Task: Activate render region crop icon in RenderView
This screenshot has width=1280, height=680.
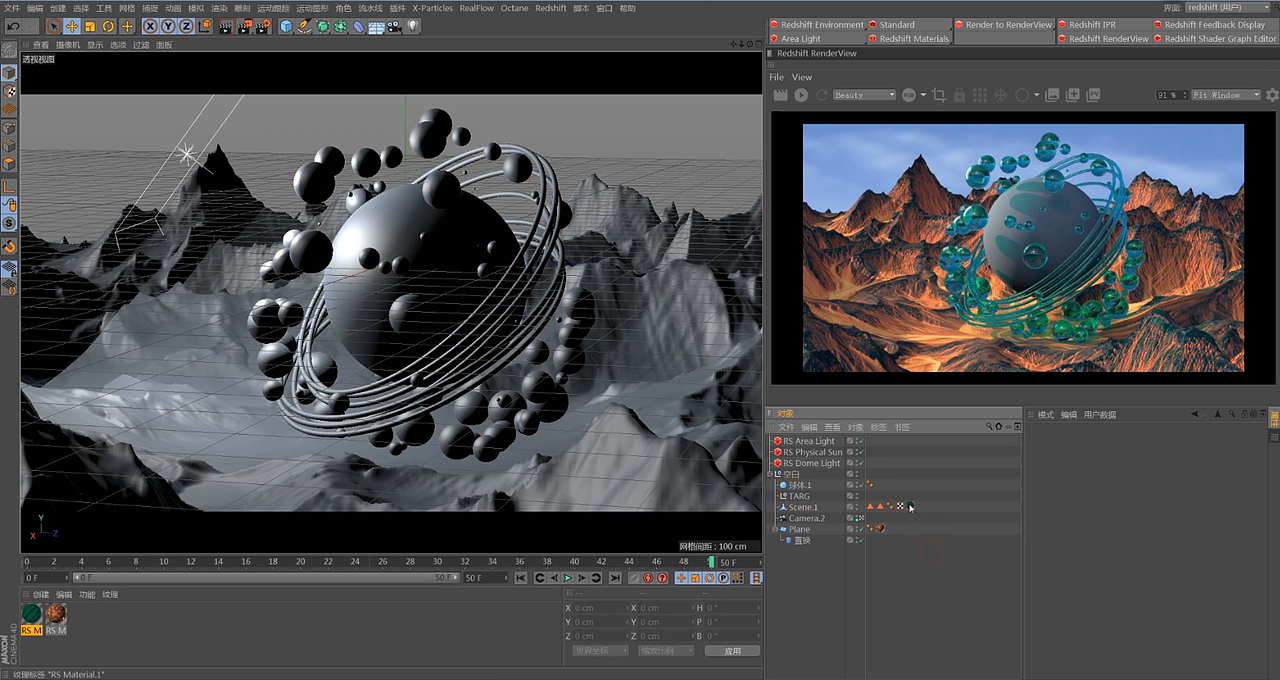Action: pyautogui.click(x=938, y=95)
